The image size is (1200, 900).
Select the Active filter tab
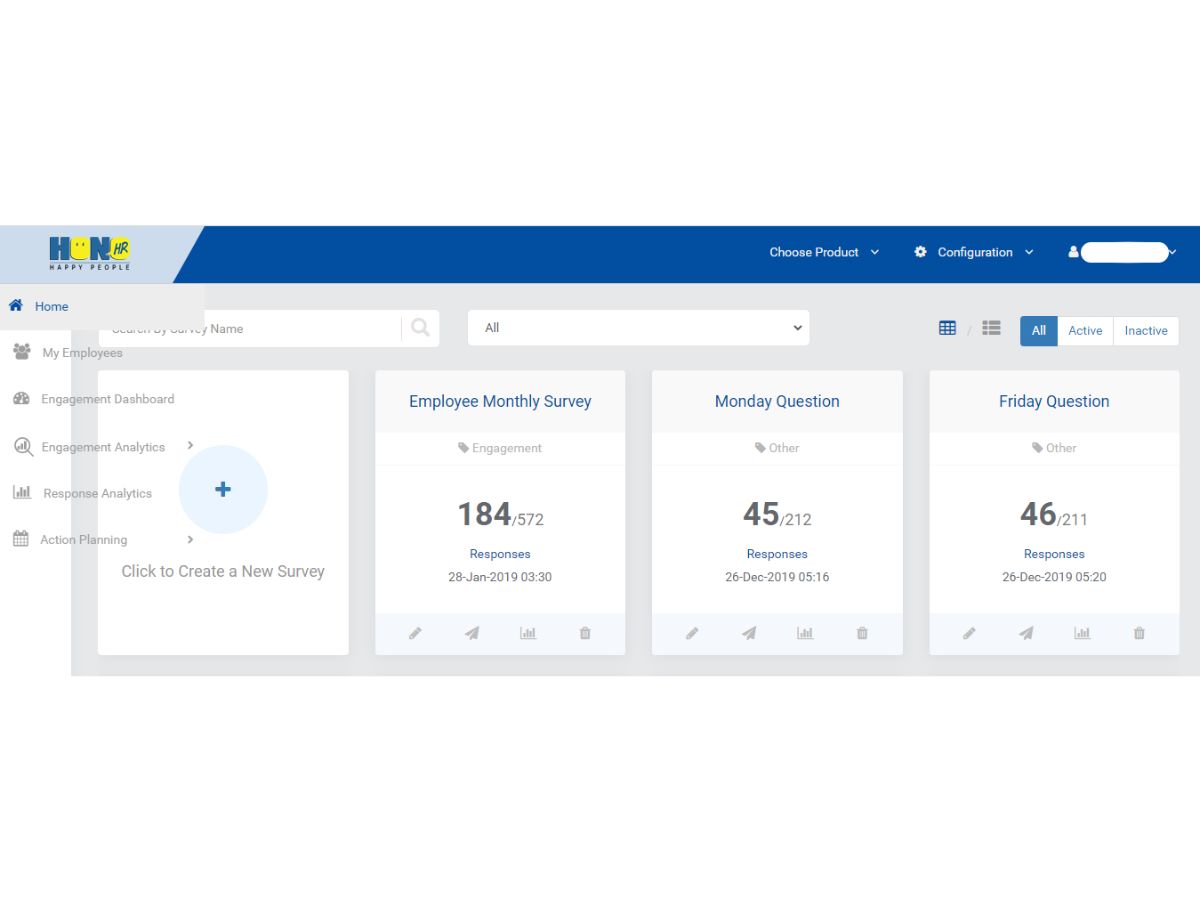[x=1085, y=331]
